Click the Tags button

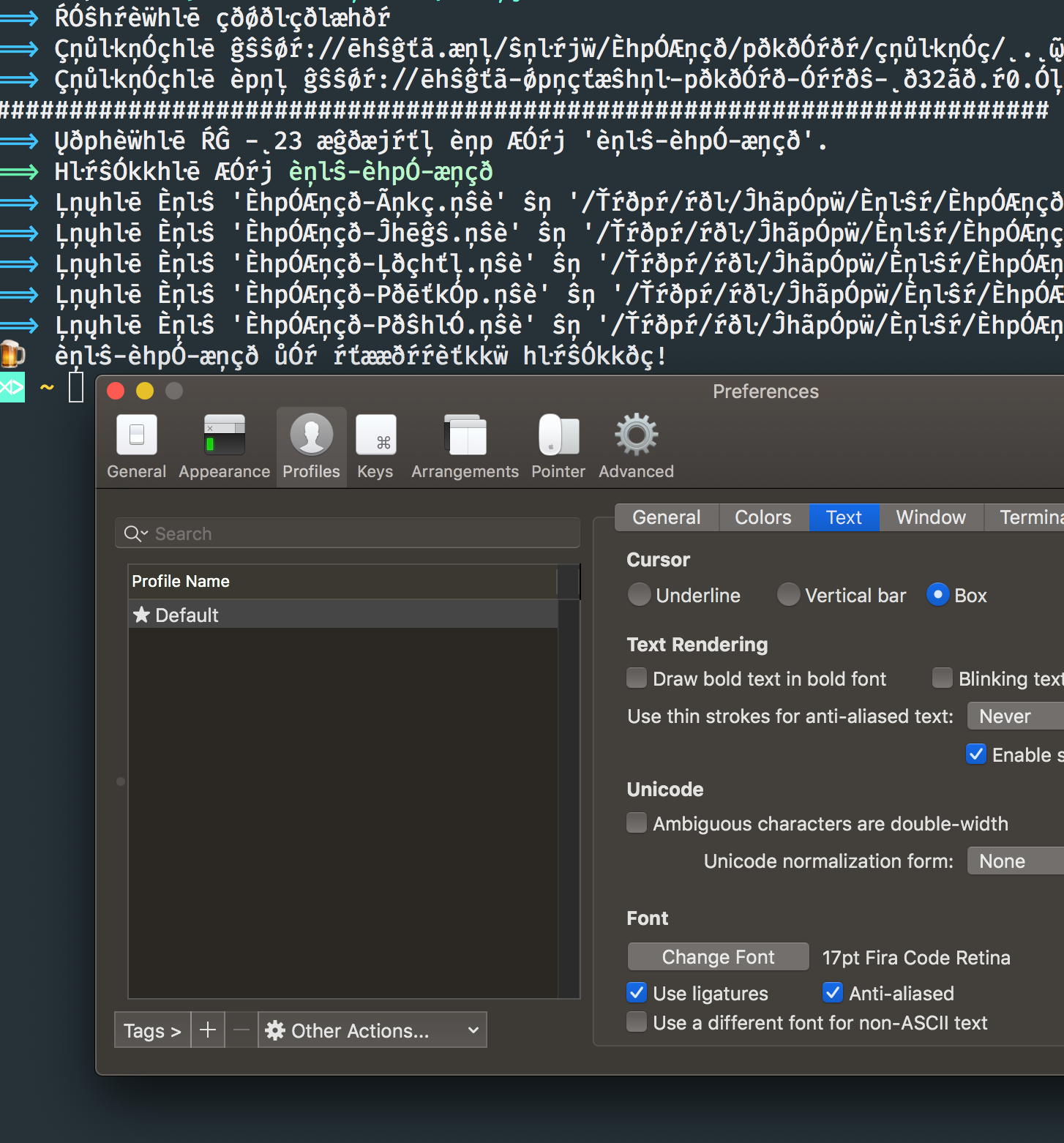click(151, 1030)
